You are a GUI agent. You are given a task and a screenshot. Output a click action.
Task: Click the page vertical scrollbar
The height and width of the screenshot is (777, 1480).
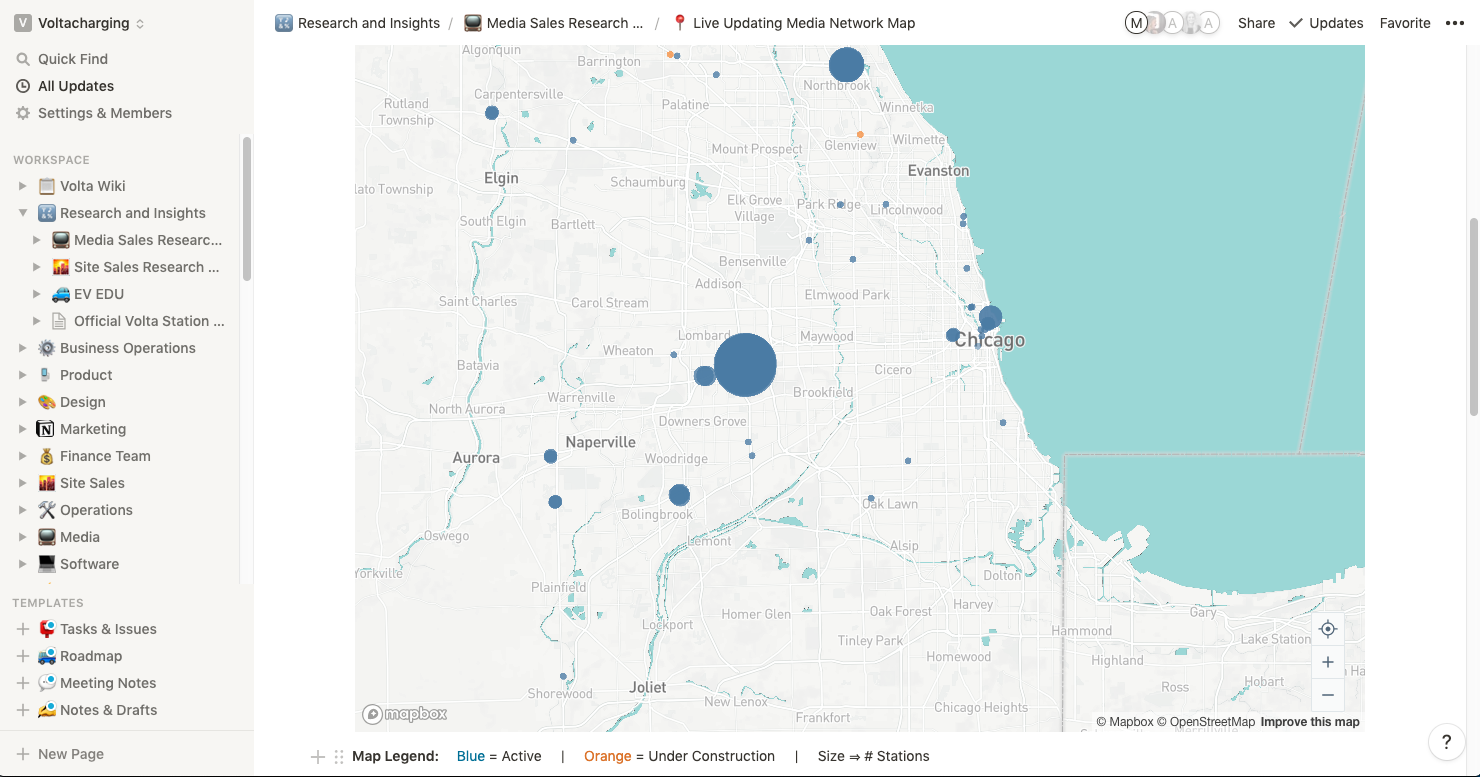(x=1473, y=316)
